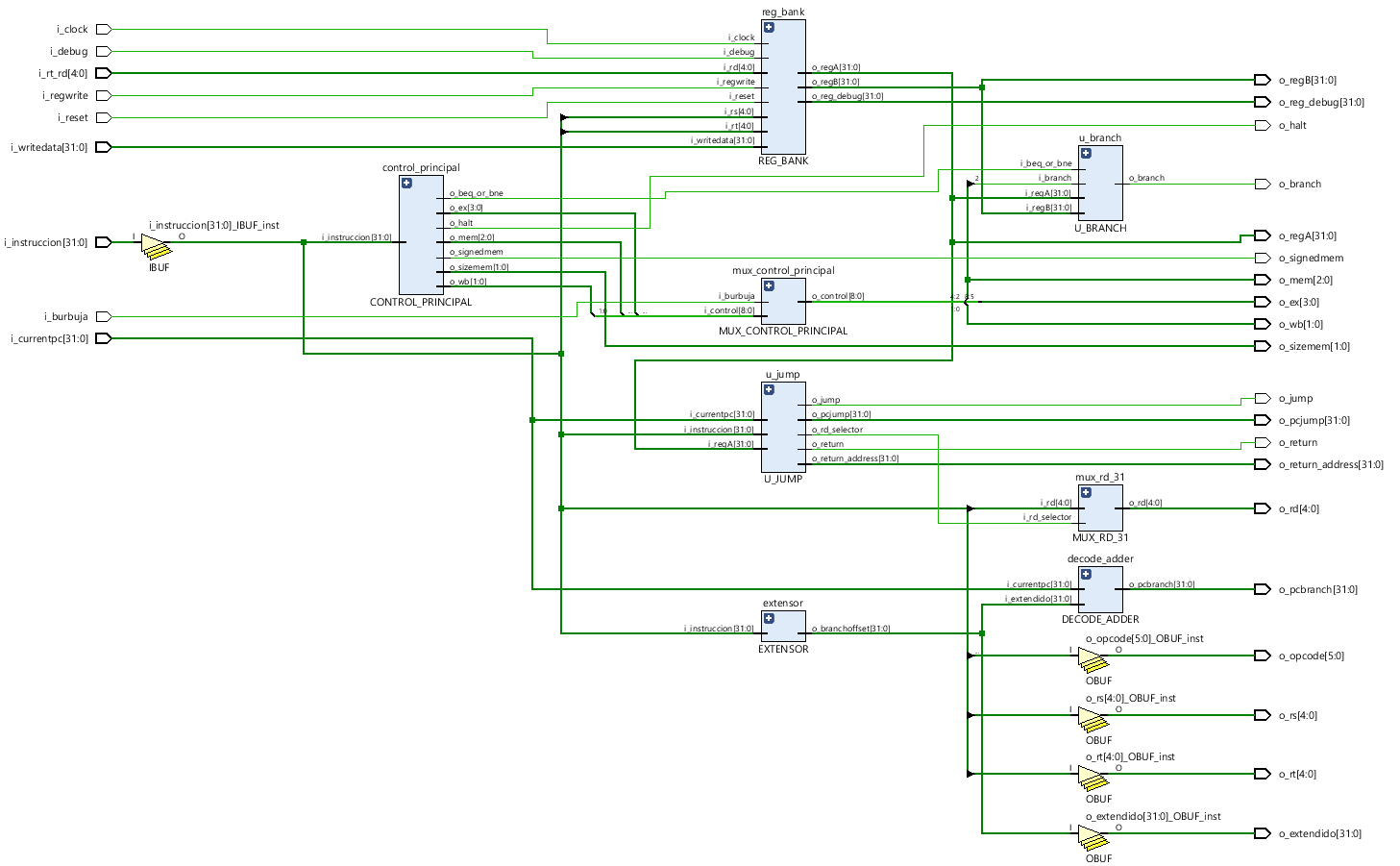Image resolution: width=1400 pixels, height=866 pixels.
Task: Click the o_return output port symbol
Action: click(1263, 442)
